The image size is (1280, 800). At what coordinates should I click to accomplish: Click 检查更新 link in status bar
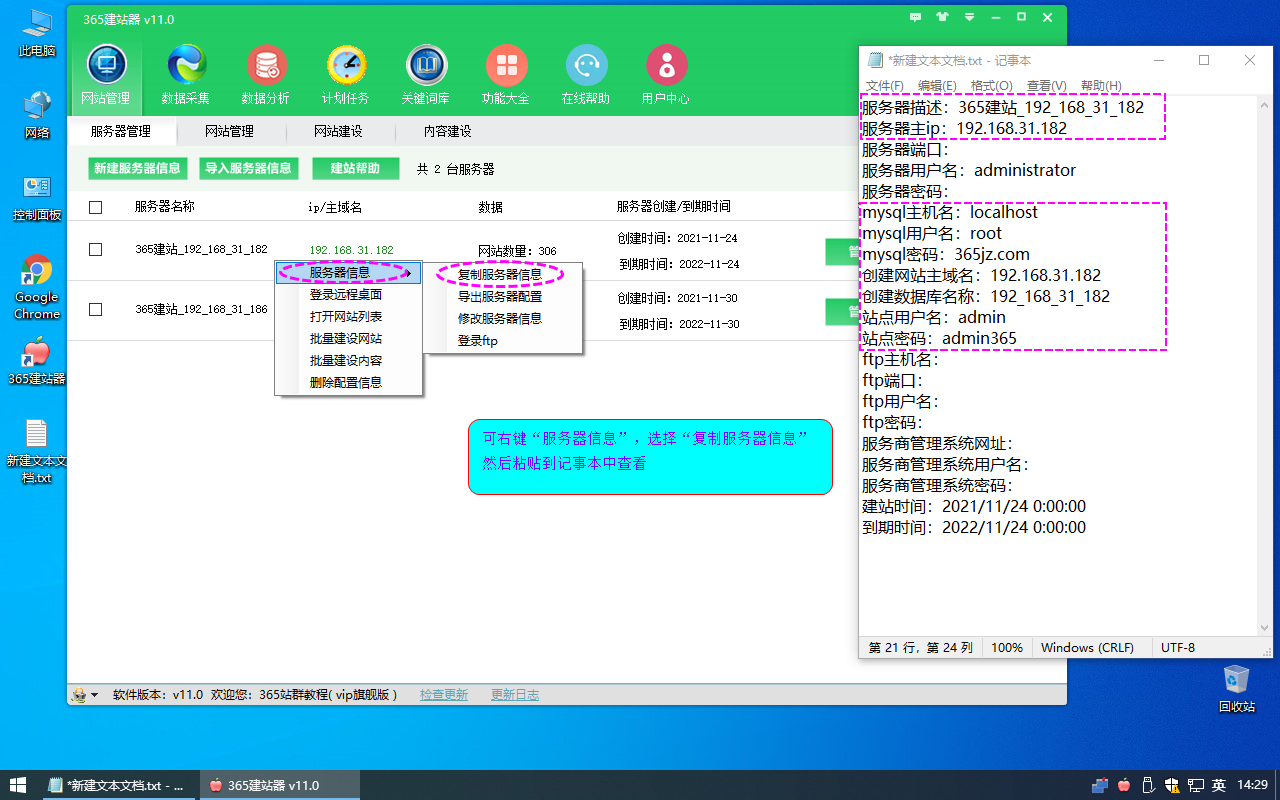(x=444, y=694)
